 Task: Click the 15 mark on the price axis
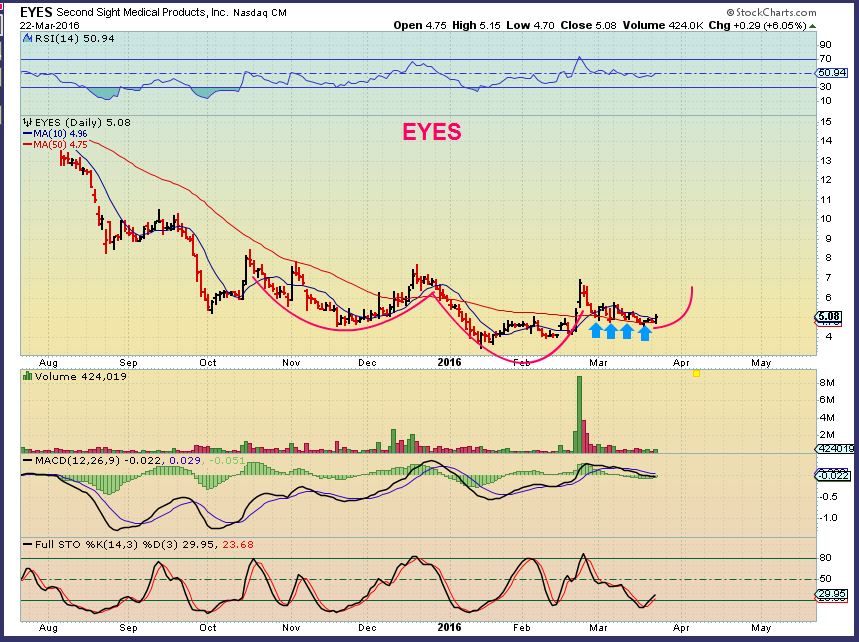(826, 121)
